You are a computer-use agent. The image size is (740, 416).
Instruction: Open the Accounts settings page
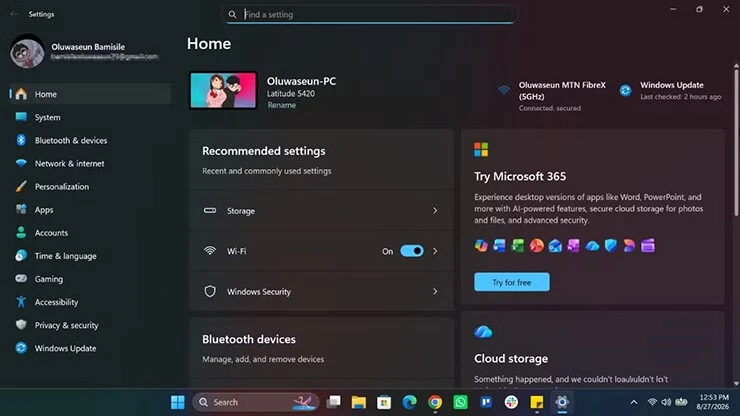click(x=90, y=233)
